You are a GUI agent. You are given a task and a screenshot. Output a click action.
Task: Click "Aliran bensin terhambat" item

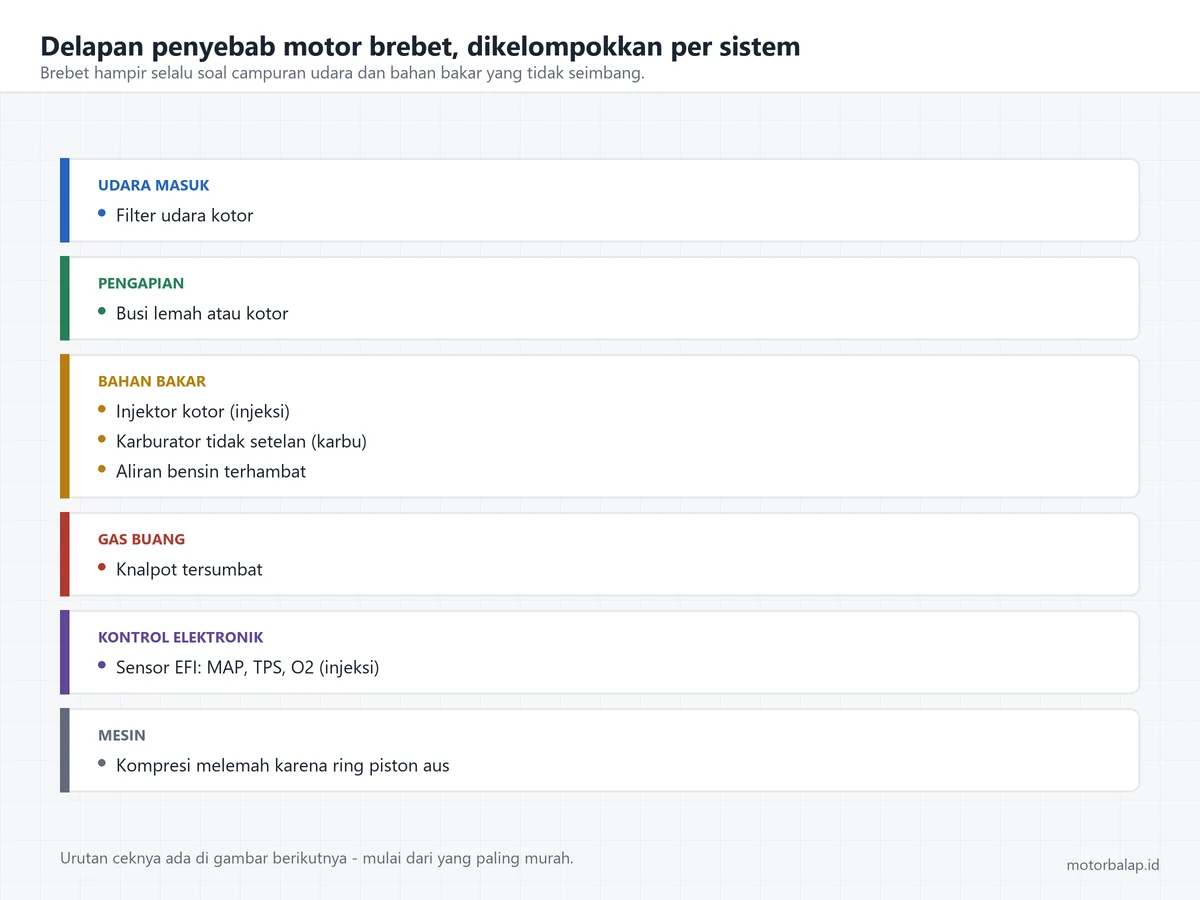click(x=211, y=471)
